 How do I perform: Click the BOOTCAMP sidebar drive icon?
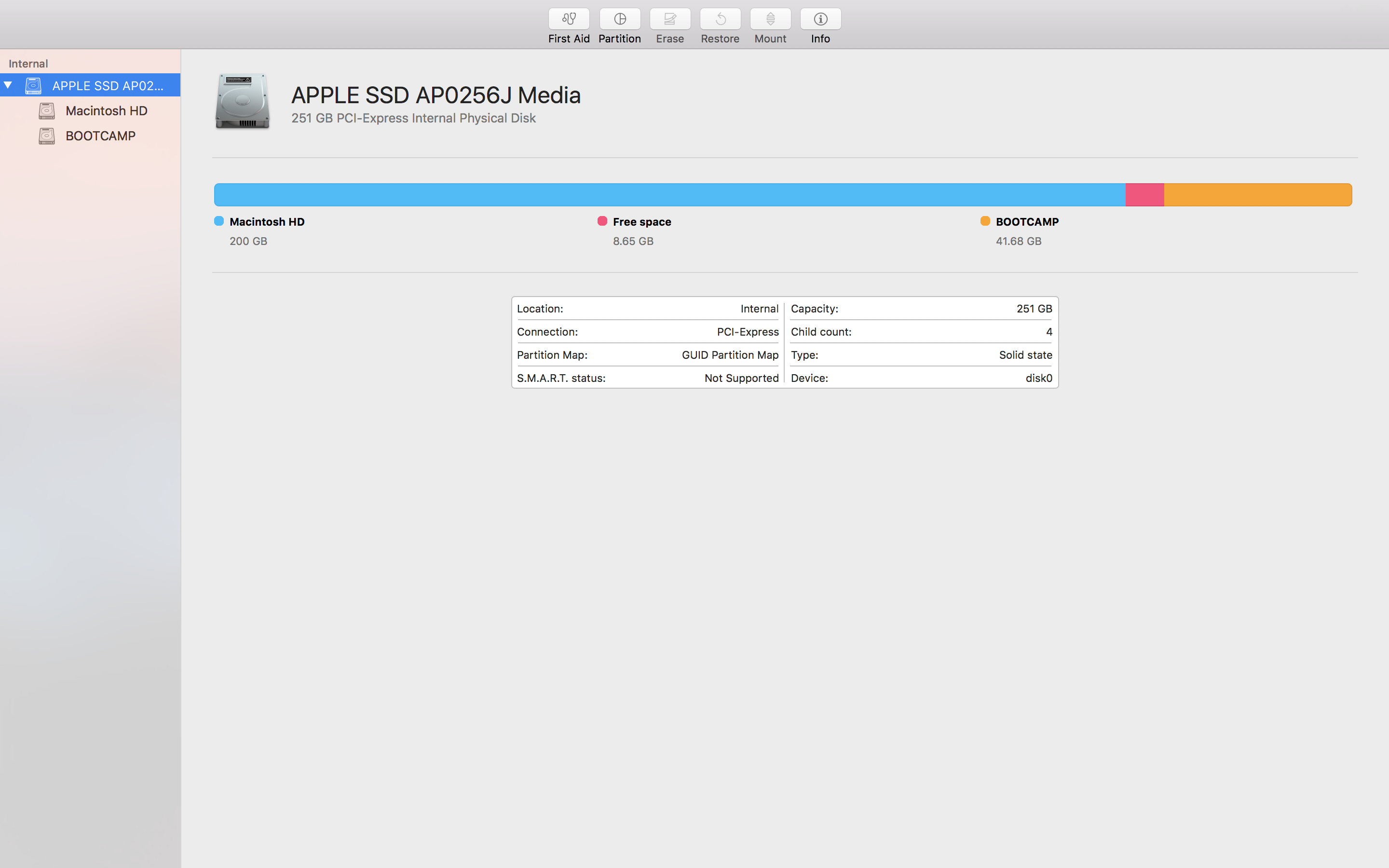(x=46, y=136)
